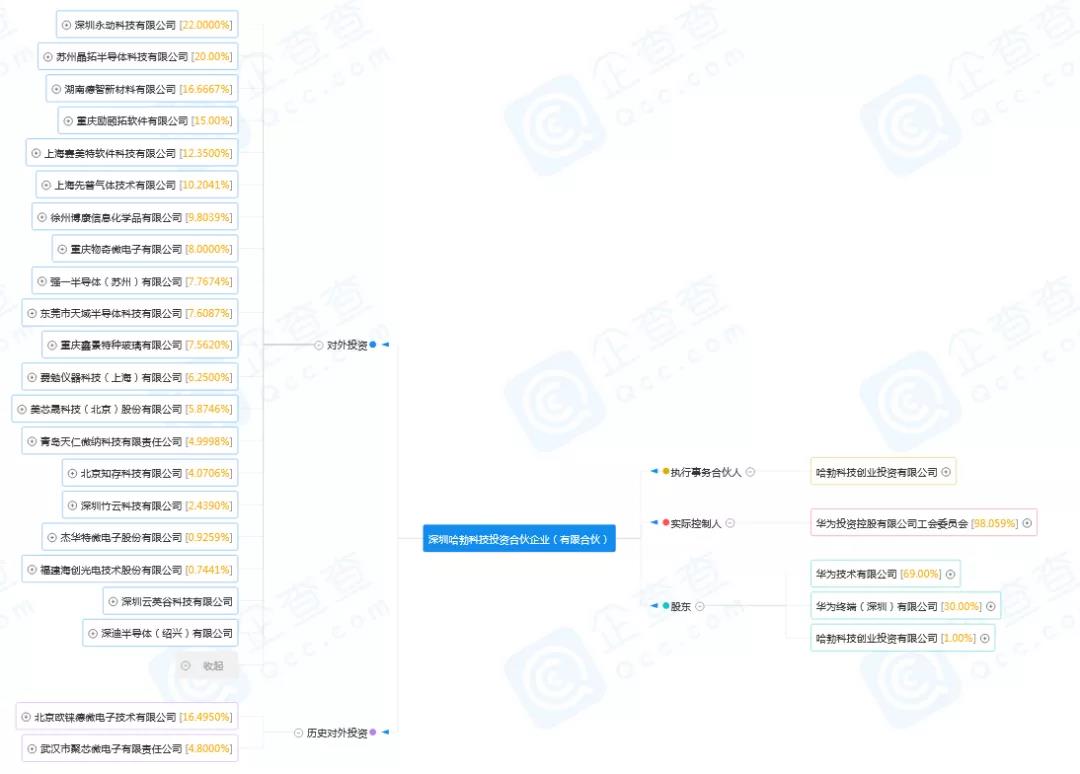Click the expand icon after 华为投资控股有限公司工会委员会
Screen dimensions: 1080x774
point(1025,522)
